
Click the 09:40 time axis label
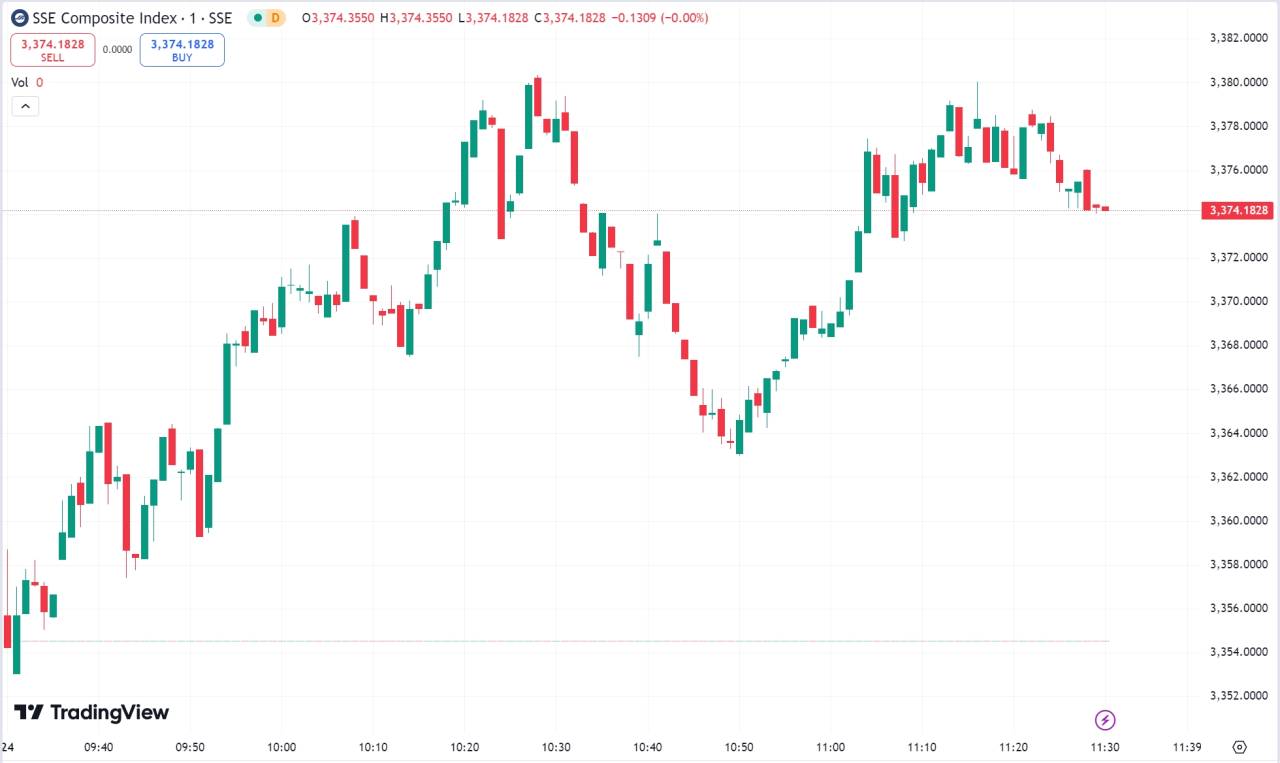point(98,747)
